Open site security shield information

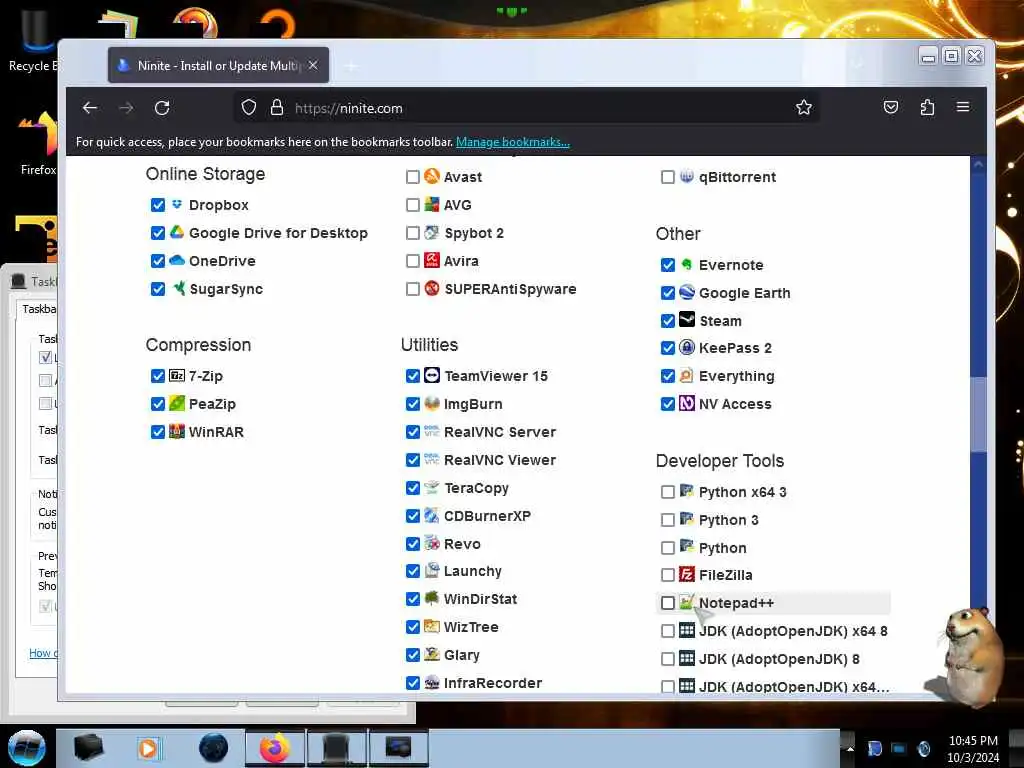(249, 108)
